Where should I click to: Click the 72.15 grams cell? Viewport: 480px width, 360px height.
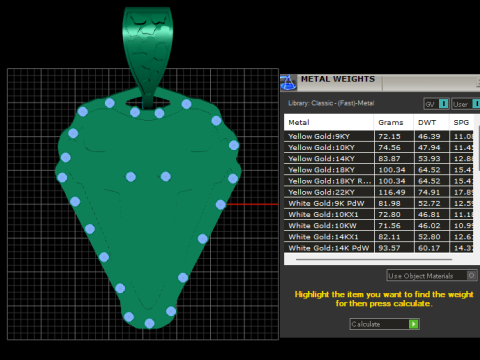394,136
